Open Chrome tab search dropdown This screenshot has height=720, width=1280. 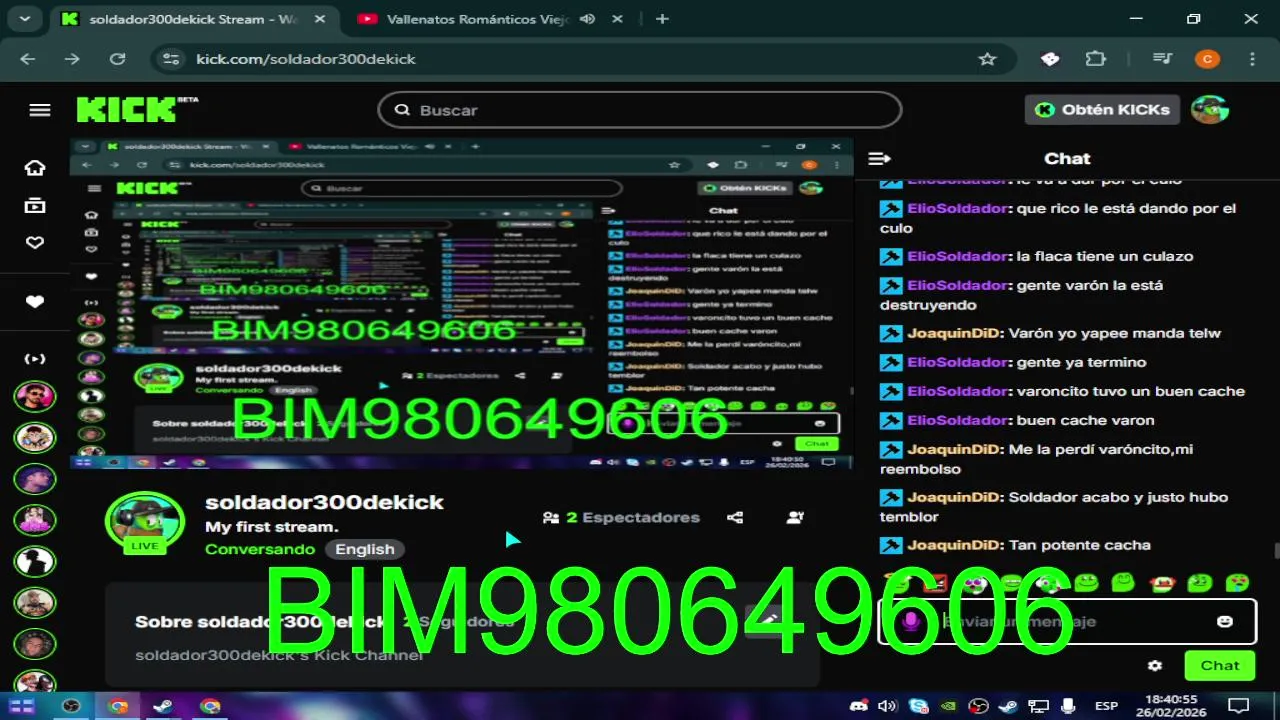(24, 19)
